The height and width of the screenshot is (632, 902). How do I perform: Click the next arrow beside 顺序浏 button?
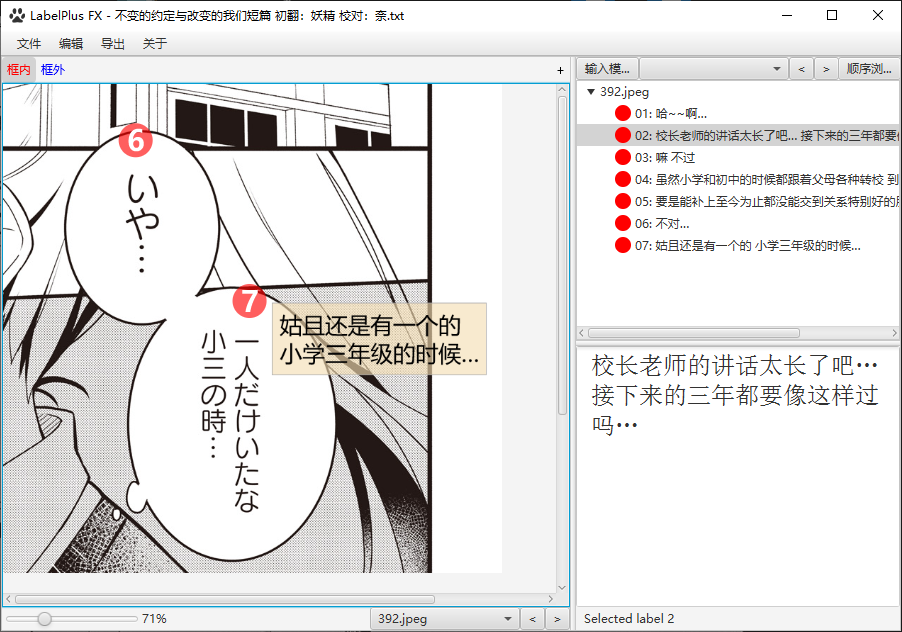pyautogui.click(x=825, y=68)
